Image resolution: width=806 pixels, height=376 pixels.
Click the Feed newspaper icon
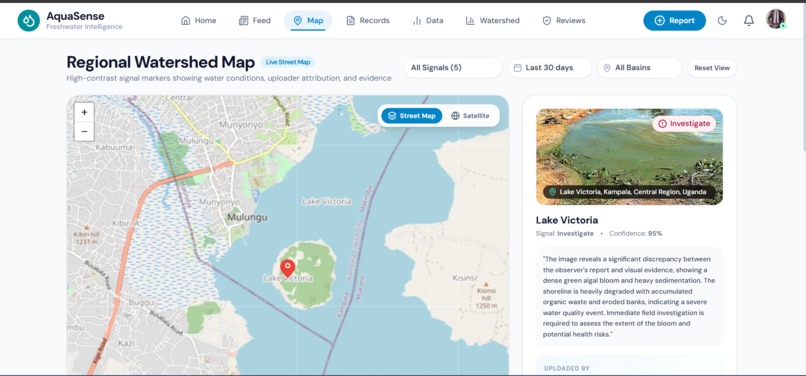(244, 21)
